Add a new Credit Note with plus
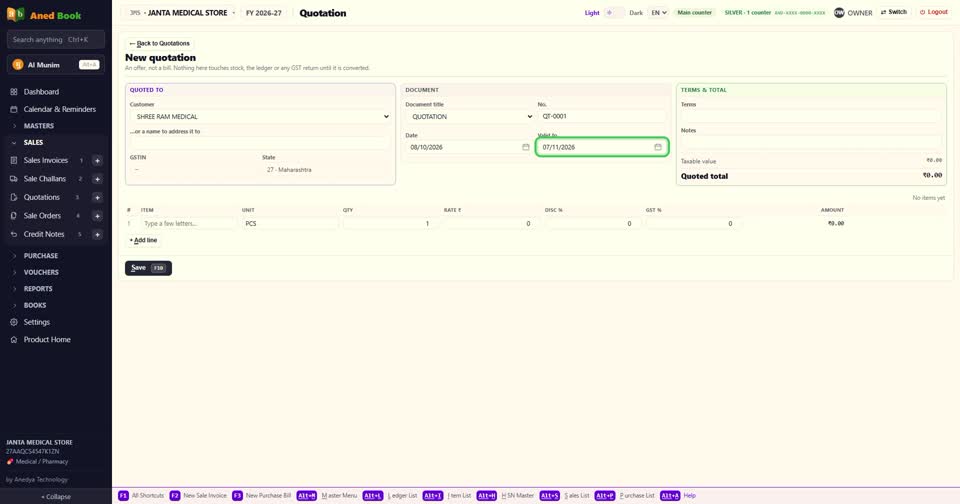This screenshot has width=960, height=504. [97, 234]
